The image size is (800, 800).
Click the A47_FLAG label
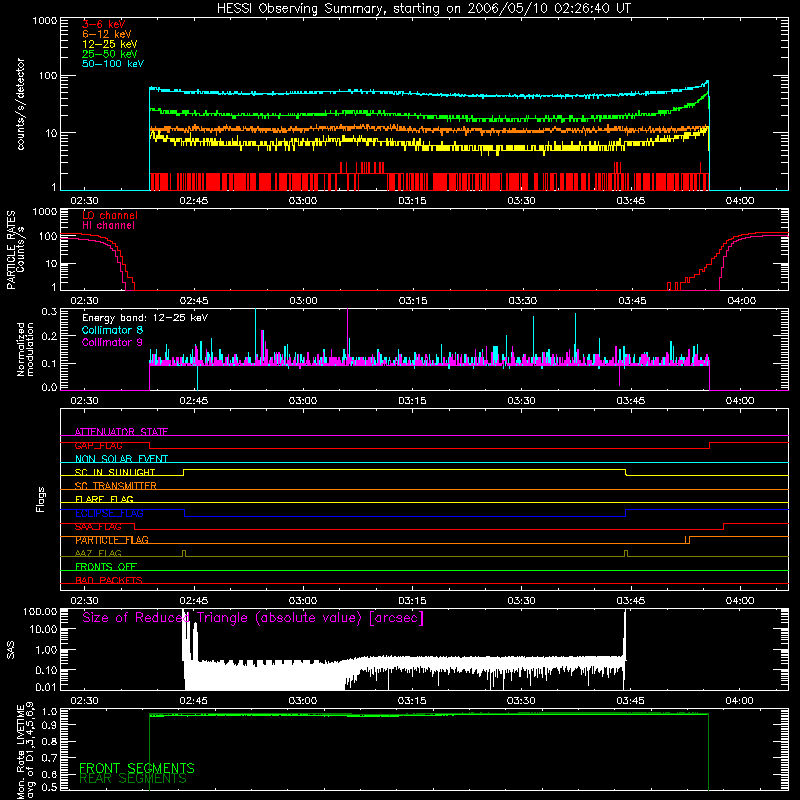coord(98,553)
